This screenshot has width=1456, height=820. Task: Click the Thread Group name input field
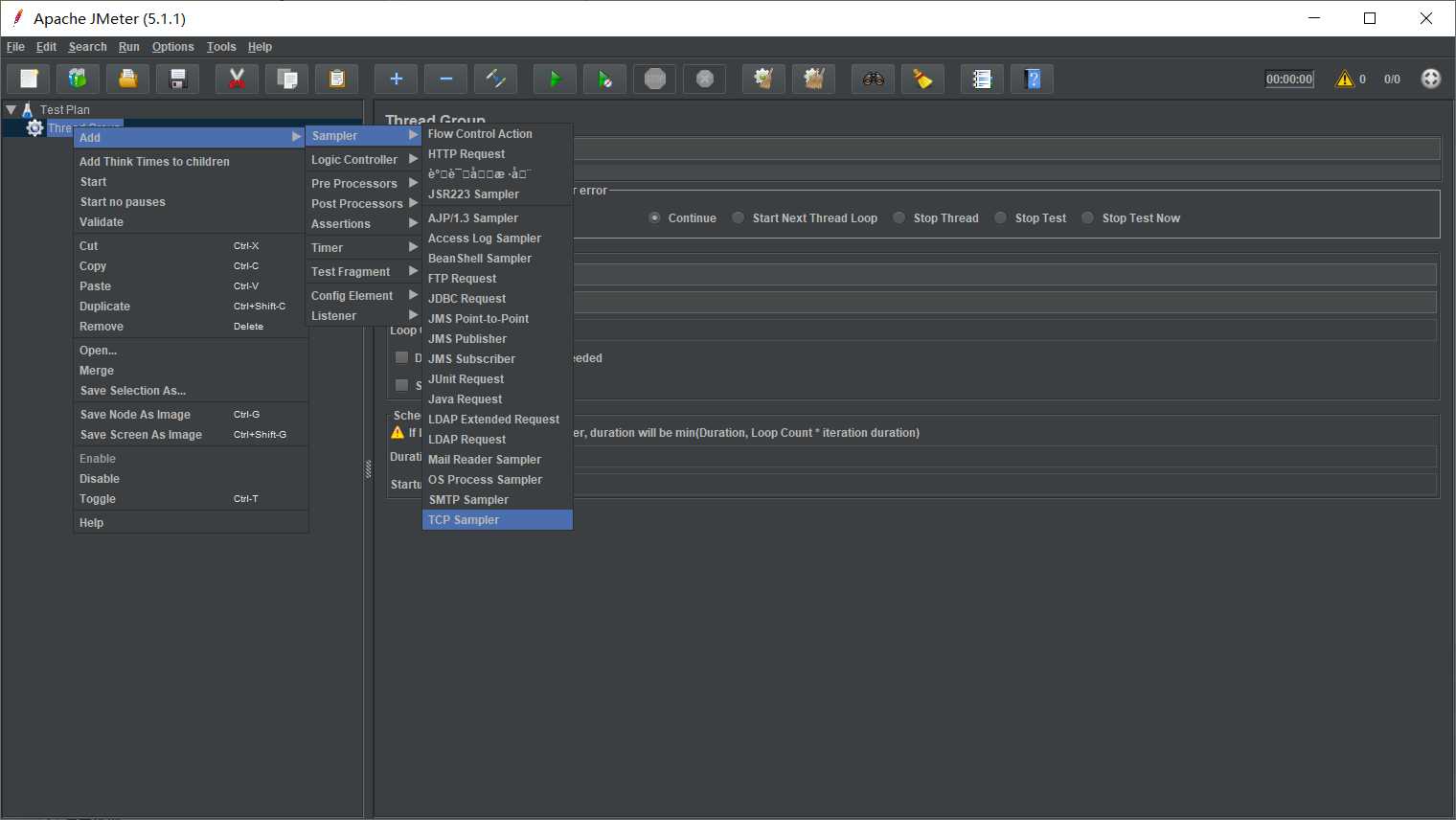[x=1006, y=148]
